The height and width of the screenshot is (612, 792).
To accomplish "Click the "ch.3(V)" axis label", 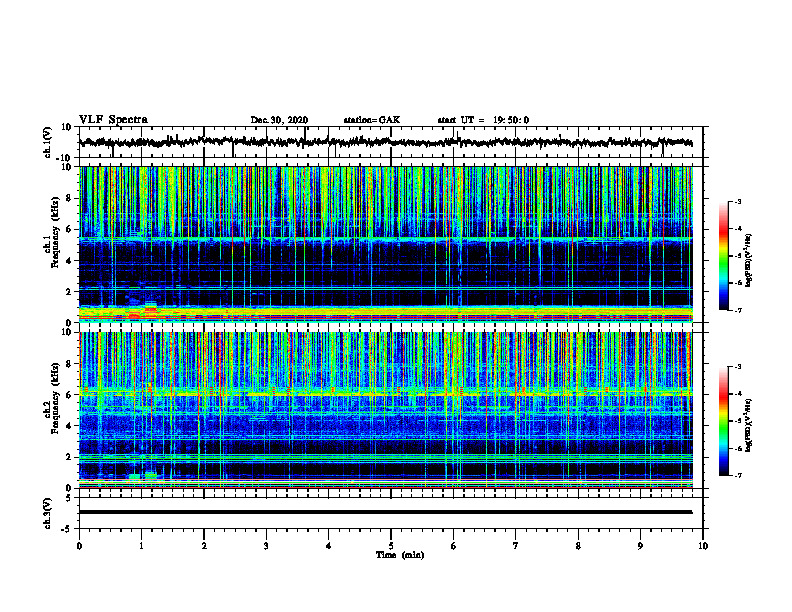I will (48, 513).
